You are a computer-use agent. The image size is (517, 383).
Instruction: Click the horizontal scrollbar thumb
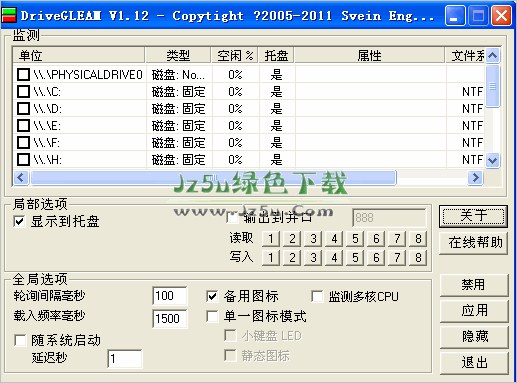point(213,177)
